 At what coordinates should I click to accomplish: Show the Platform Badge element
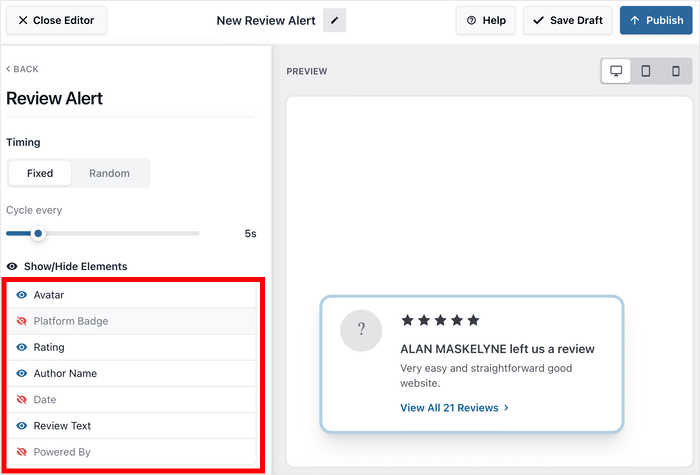[22, 321]
